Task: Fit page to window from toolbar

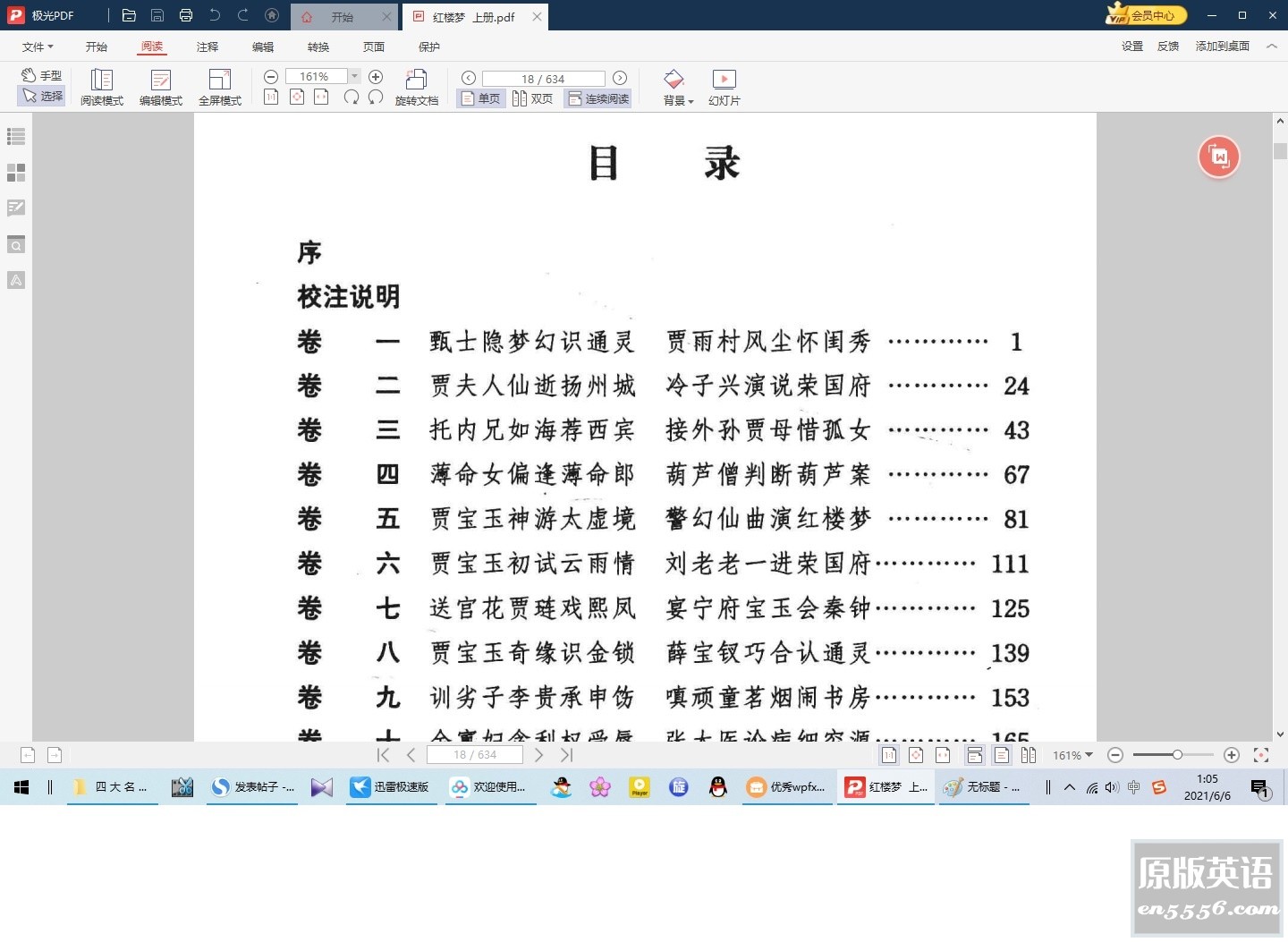Action: click(x=297, y=97)
